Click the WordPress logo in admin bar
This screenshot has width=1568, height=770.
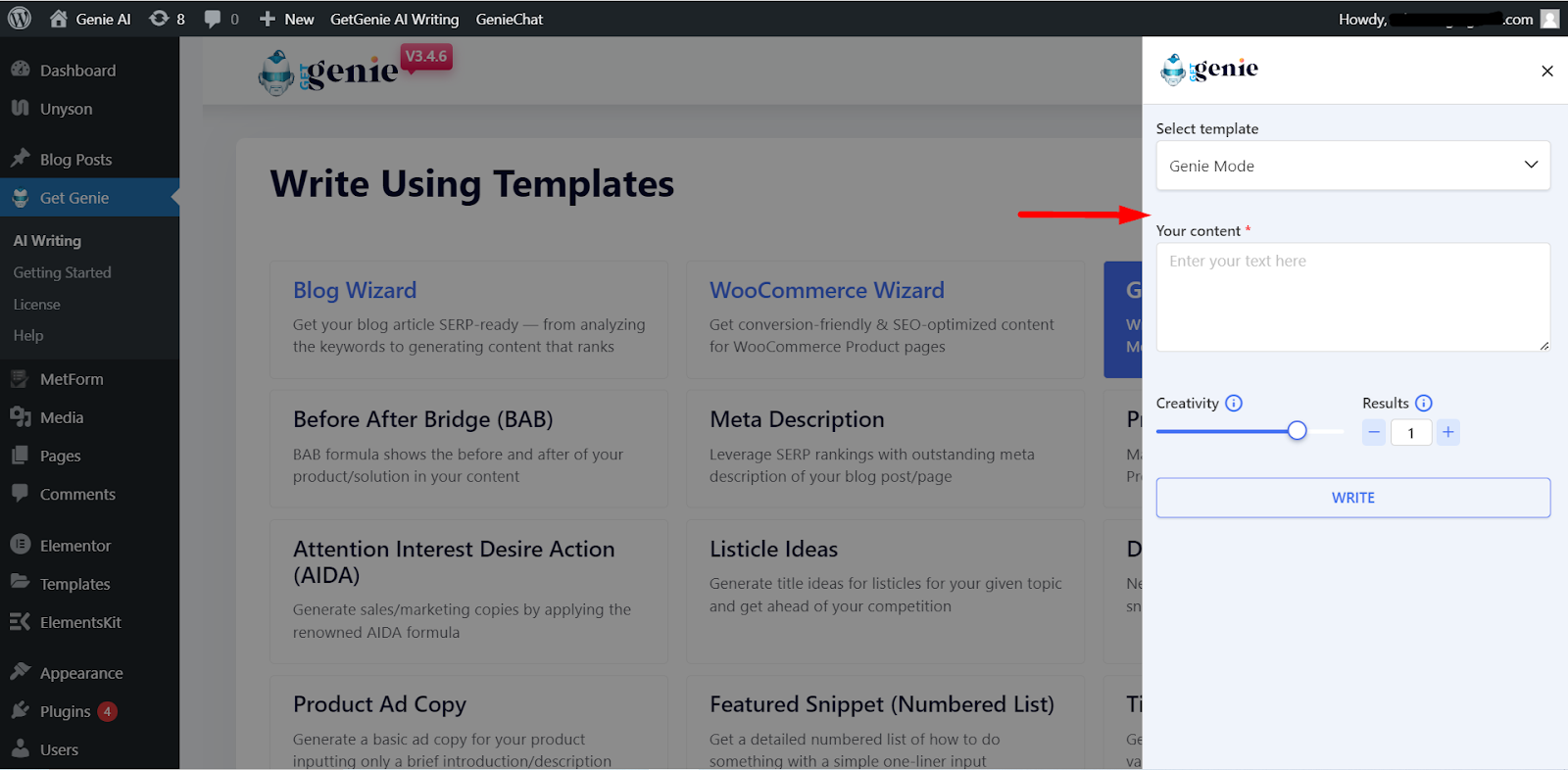pyautogui.click(x=20, y=19)
